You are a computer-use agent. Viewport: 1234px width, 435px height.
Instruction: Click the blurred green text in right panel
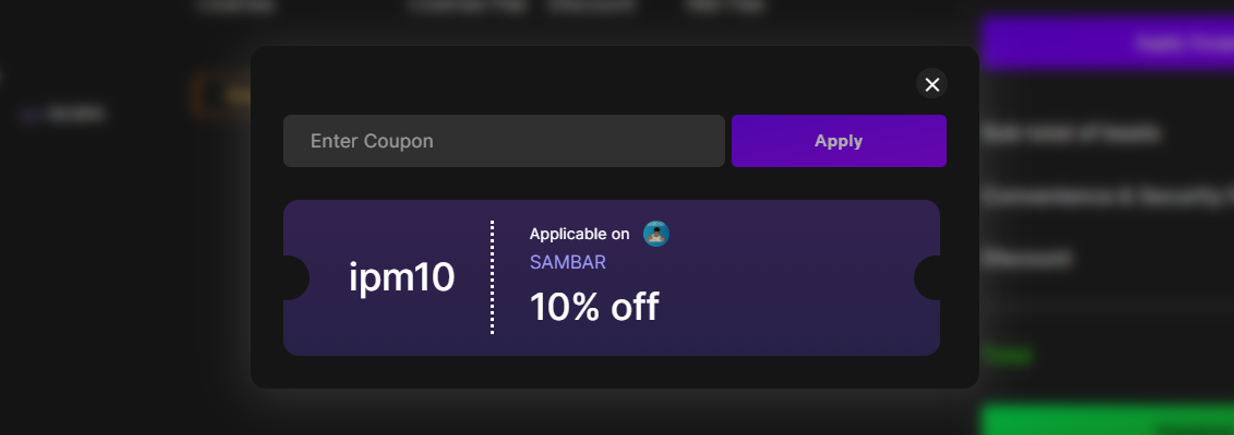(x=1007, y=354)
